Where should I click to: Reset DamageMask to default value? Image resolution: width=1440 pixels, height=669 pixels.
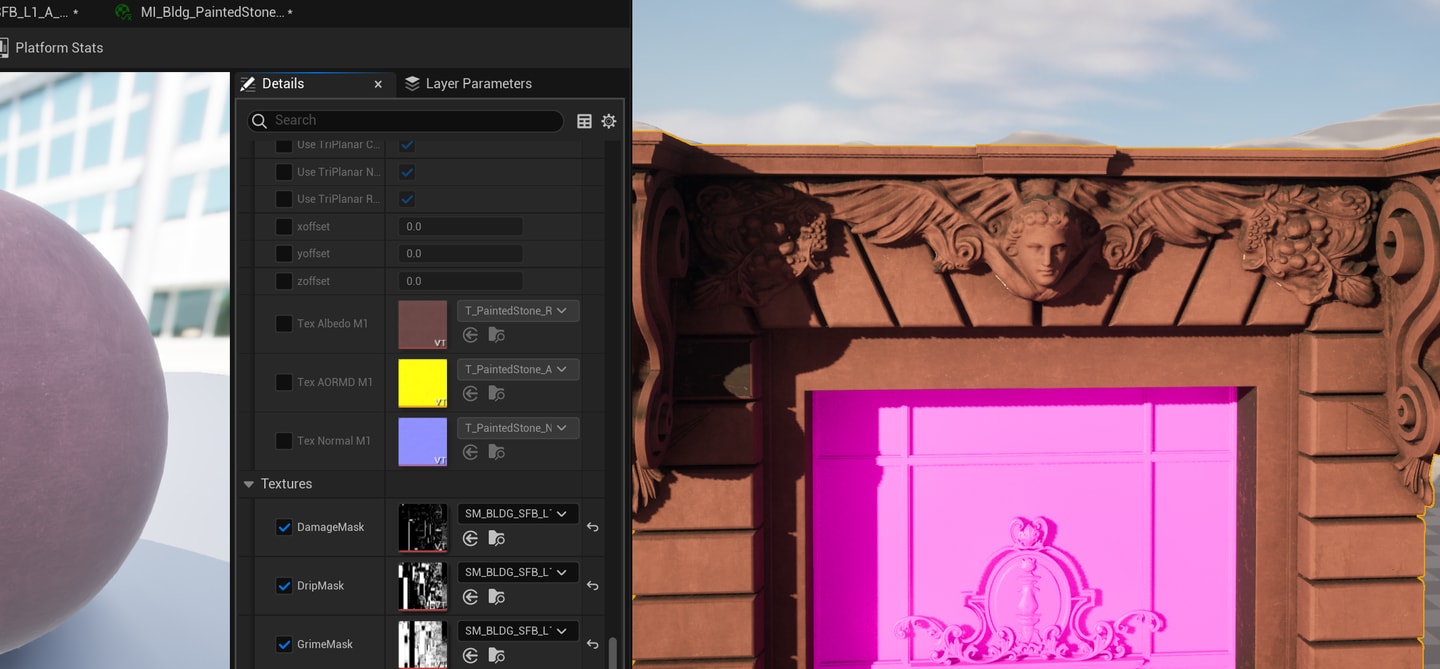coord(593,527)
